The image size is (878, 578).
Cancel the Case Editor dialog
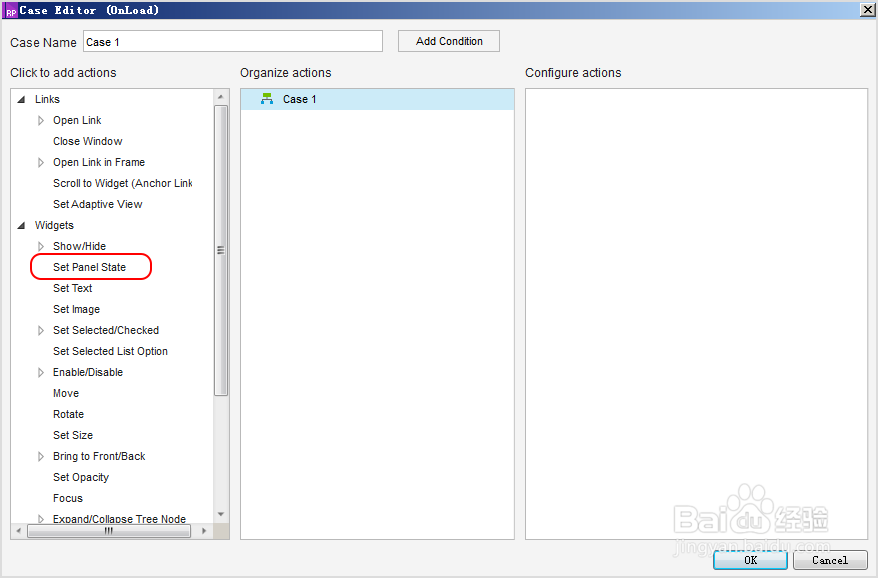tap(830, 560)
